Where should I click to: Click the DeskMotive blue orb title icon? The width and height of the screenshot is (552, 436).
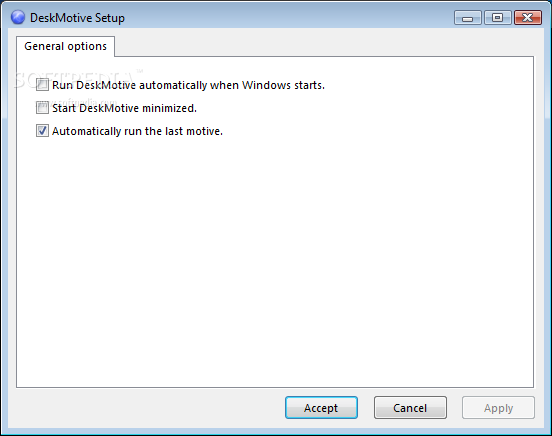(18, 17)
